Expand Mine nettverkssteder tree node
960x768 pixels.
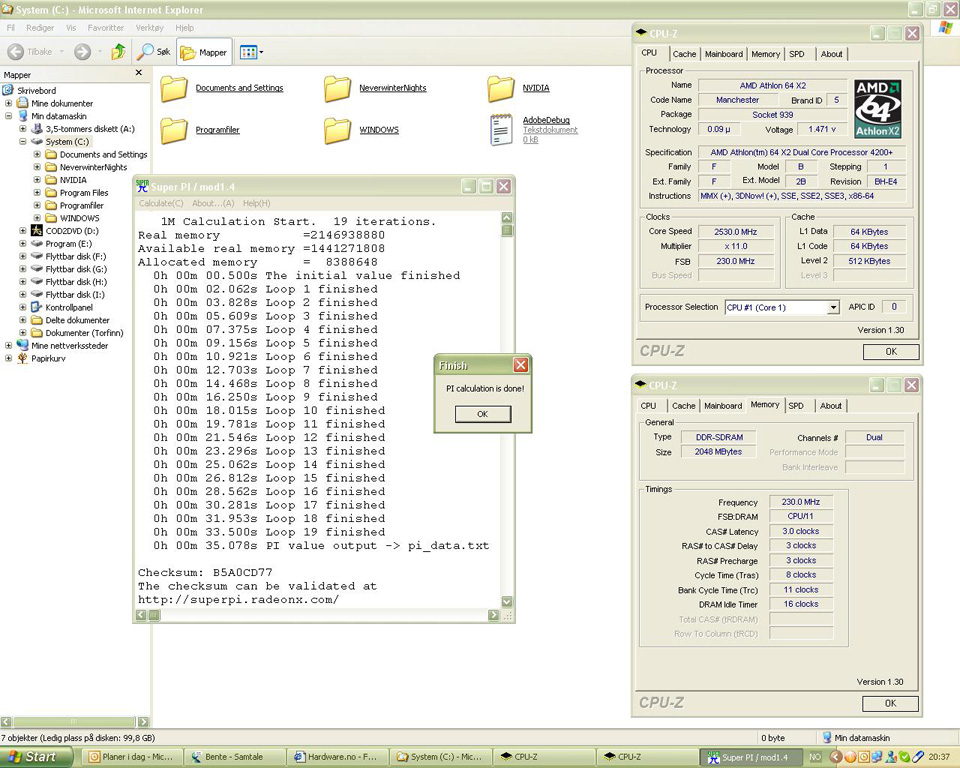point(9,345)
